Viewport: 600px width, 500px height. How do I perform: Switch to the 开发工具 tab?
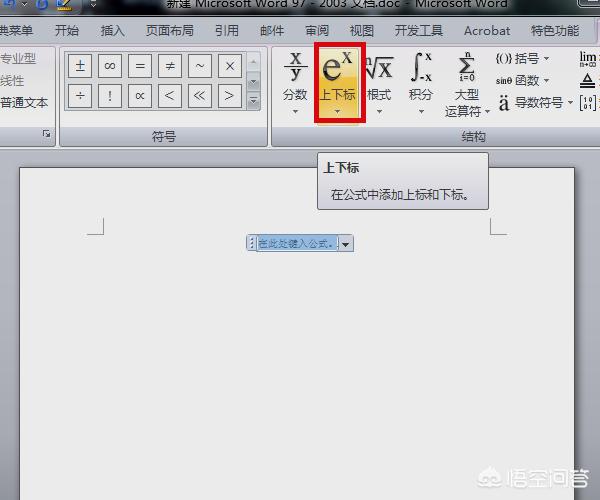[x=419, y=30]
